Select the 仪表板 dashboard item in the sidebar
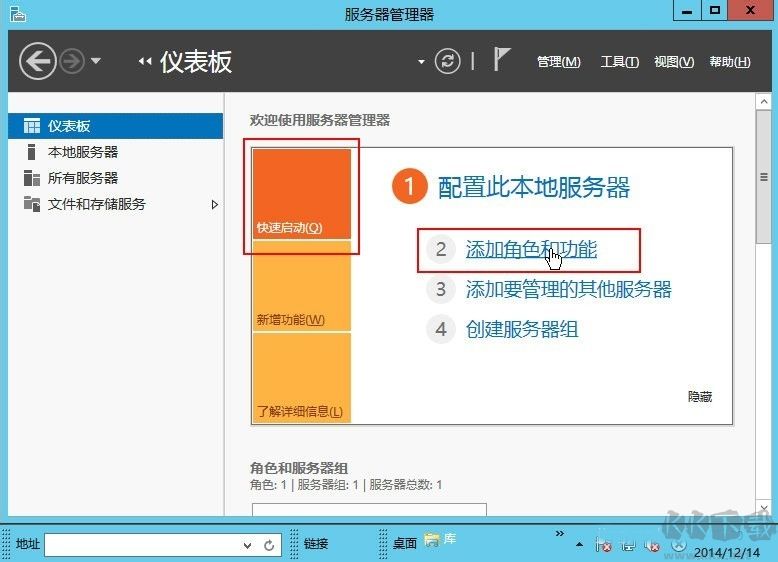Image resolution: width=778 pixels, height=562 pixels. tap(68, 126)
